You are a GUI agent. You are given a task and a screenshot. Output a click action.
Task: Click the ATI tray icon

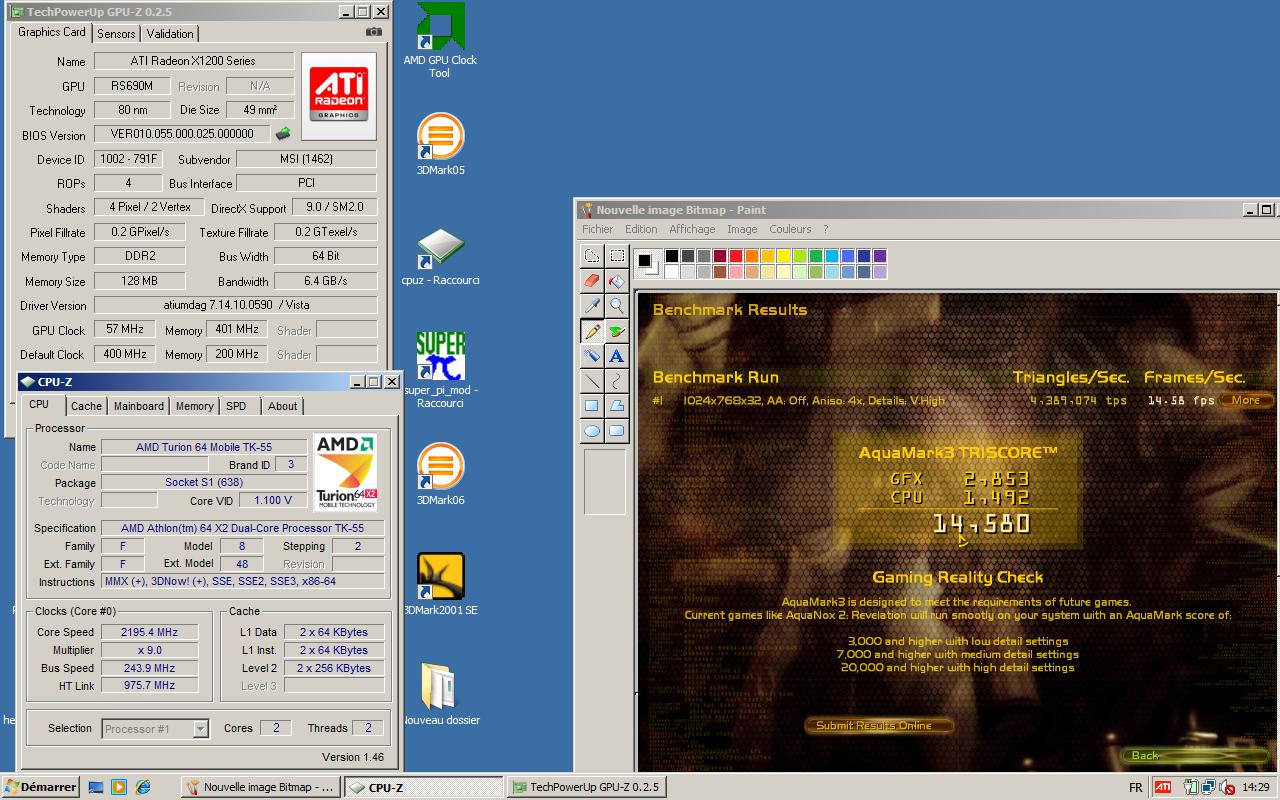1163,787
